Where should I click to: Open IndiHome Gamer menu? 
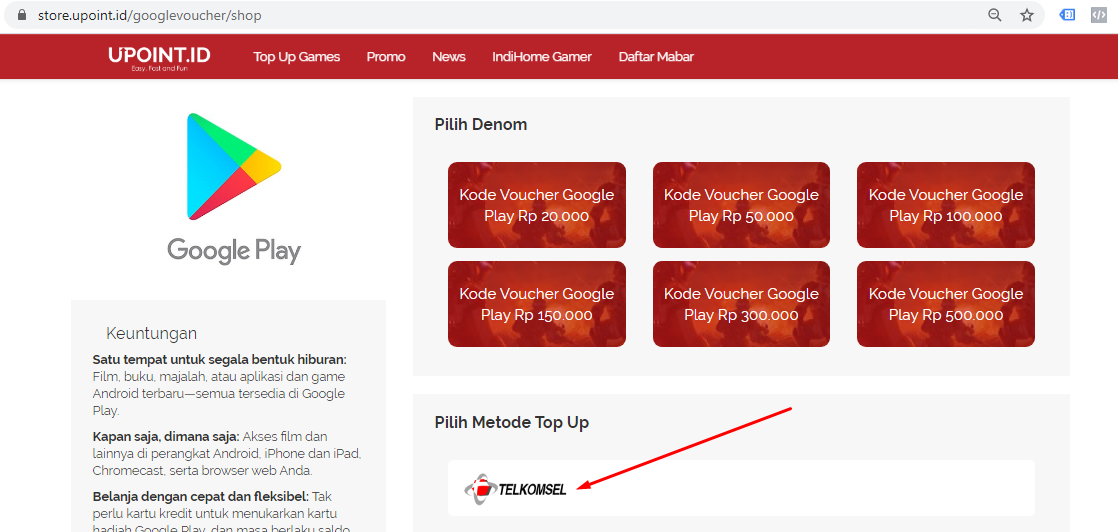coord(542,57)
